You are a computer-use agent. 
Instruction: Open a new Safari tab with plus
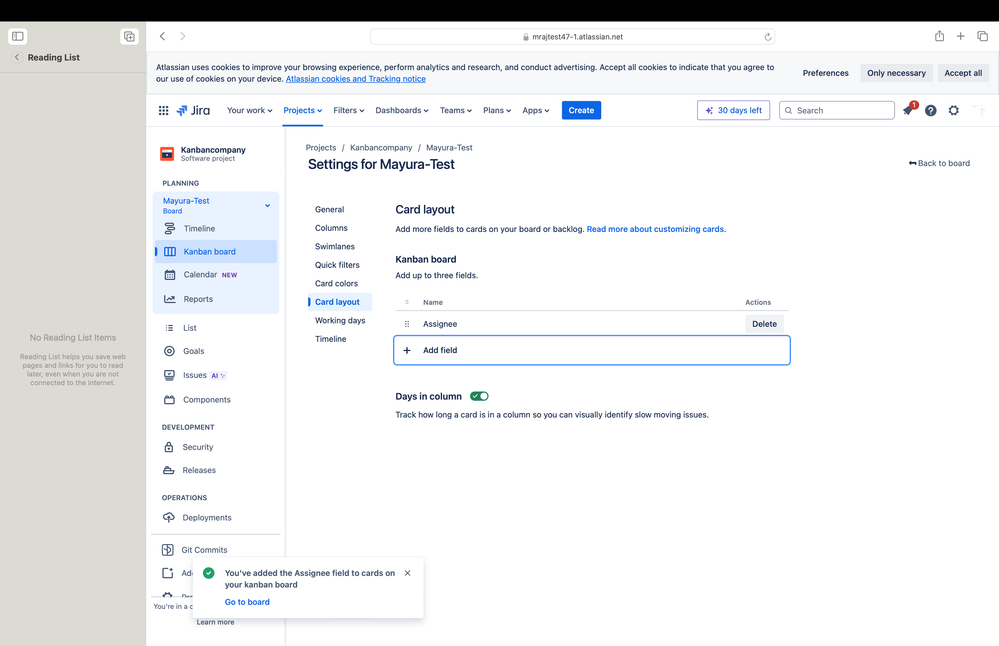coord(960,36)
